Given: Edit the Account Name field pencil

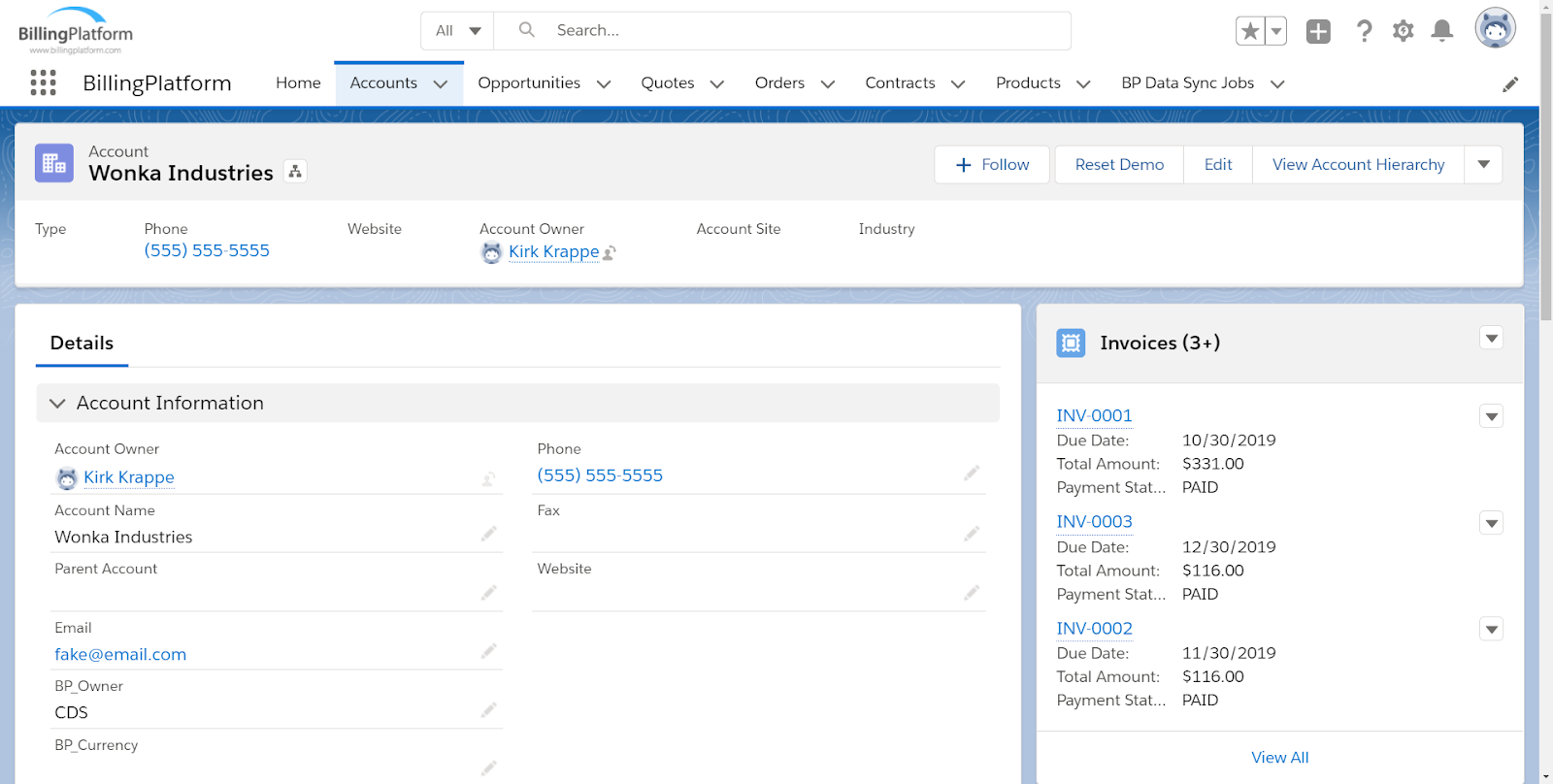Looking at the screenshot, I should (489, 534).
